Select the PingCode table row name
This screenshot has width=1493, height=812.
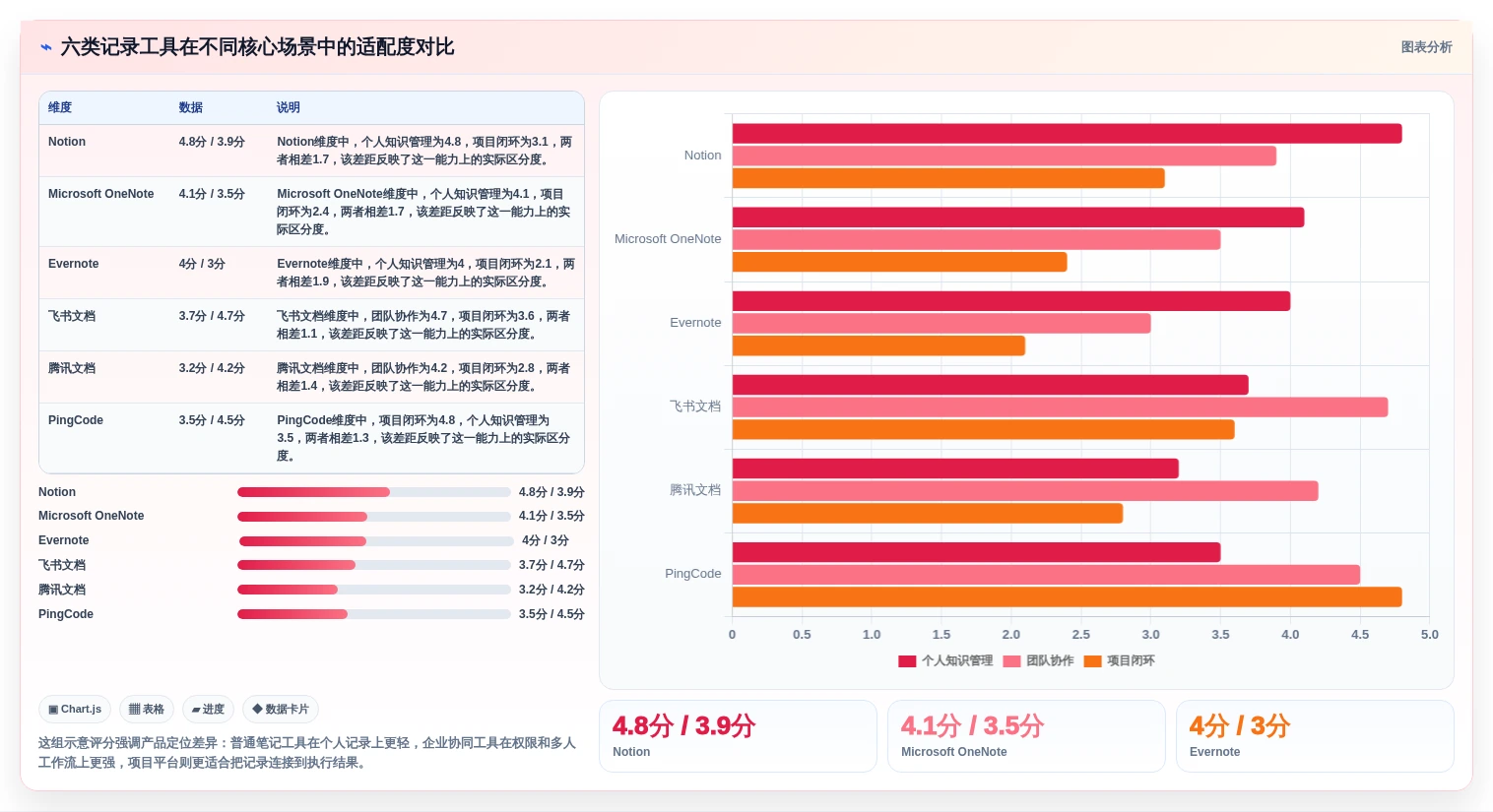76,420
